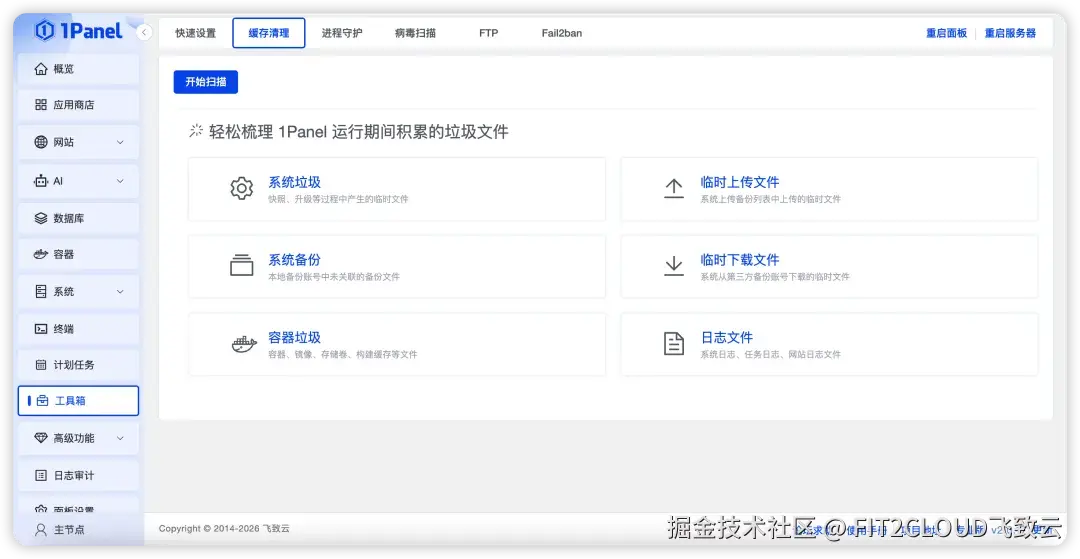Click the description 本地备份账号中未关联的备份文件
Image resolution: width=1080 pixels, height=559 pixels.
(x=334, y=277)
